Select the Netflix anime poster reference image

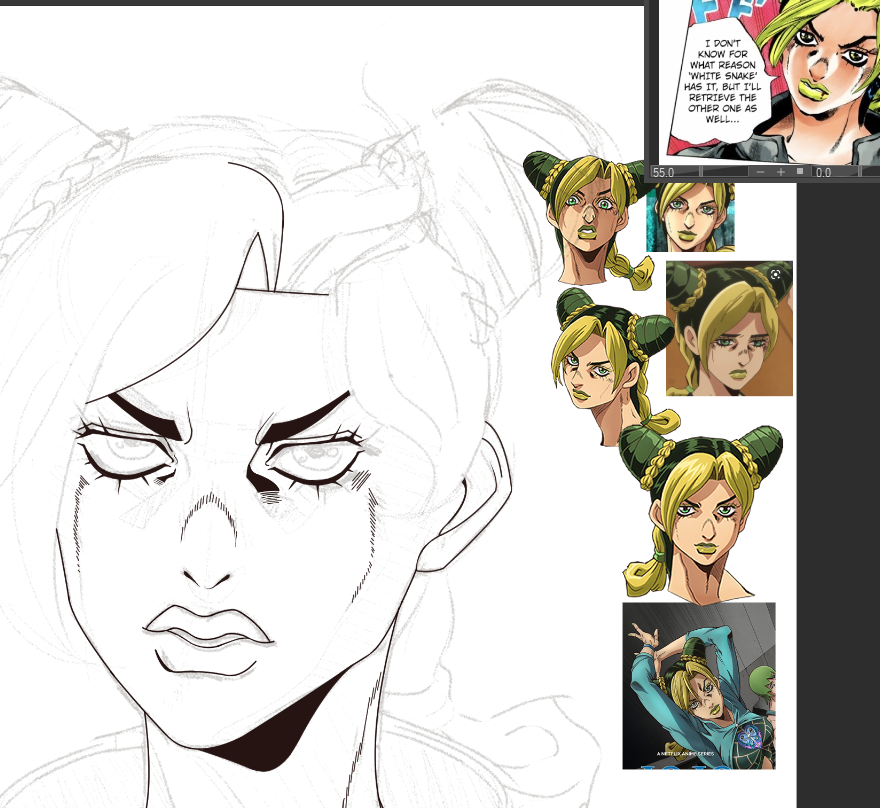[x=699, y=686]
